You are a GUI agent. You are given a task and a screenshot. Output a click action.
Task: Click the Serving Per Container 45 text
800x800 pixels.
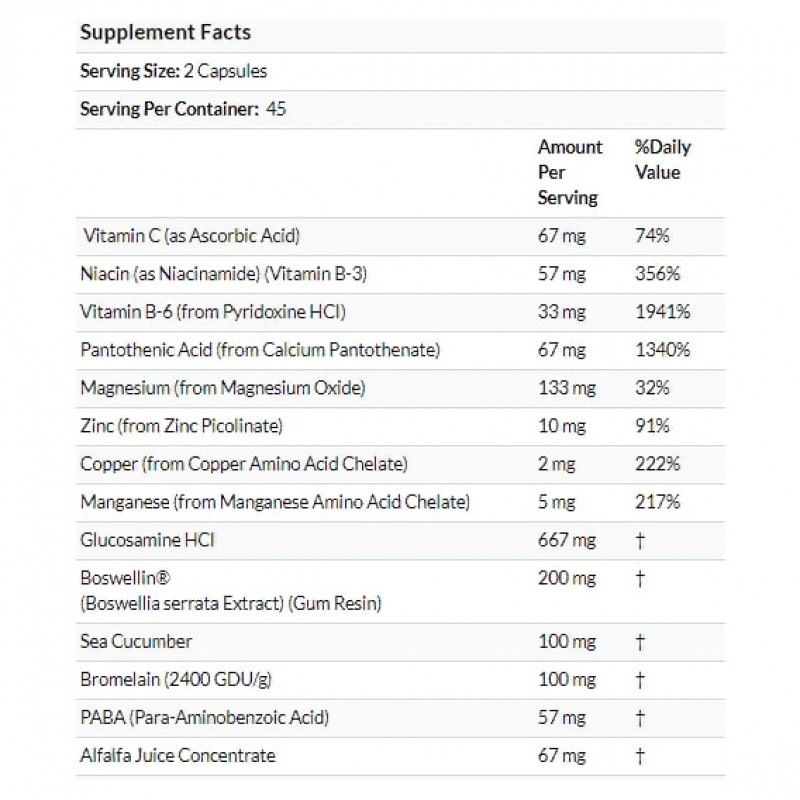click(x=183, y=109)
